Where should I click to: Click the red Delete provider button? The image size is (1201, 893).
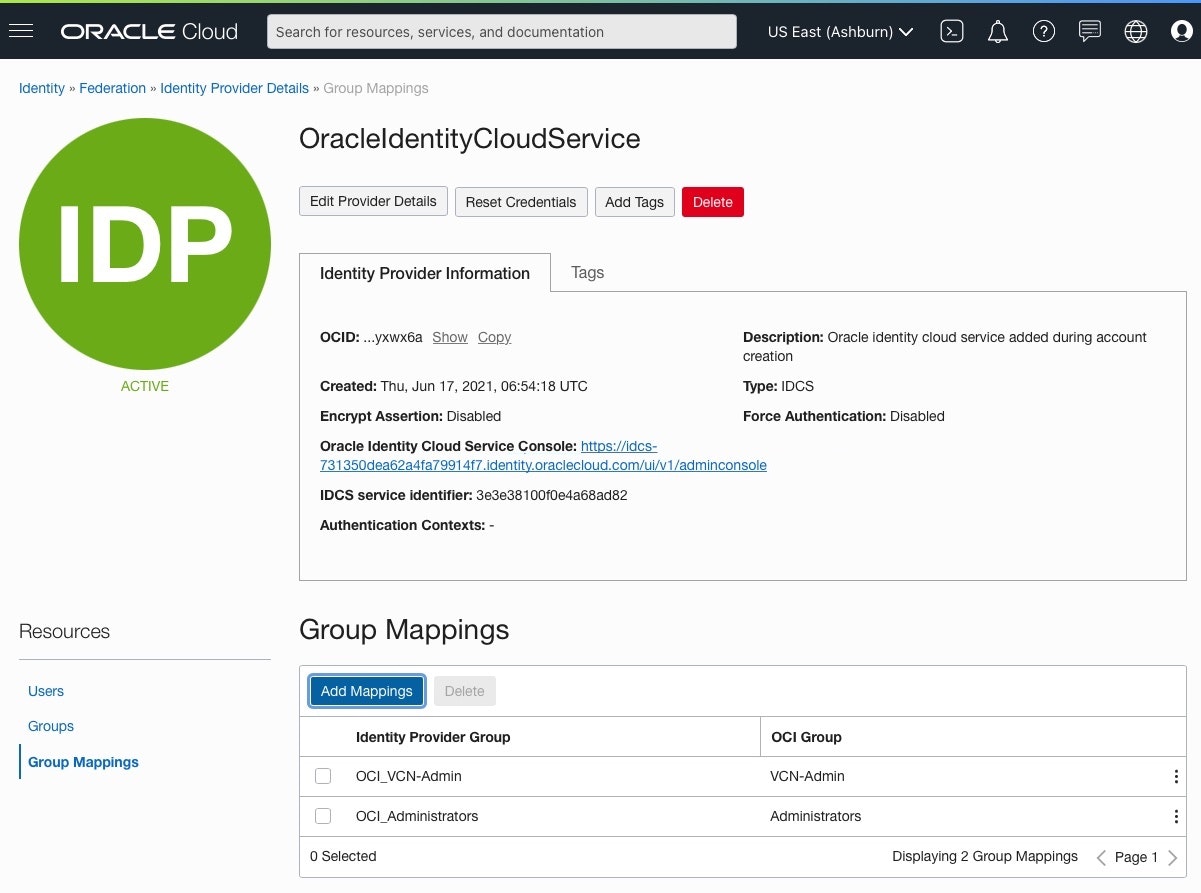[x=713, y=202]
